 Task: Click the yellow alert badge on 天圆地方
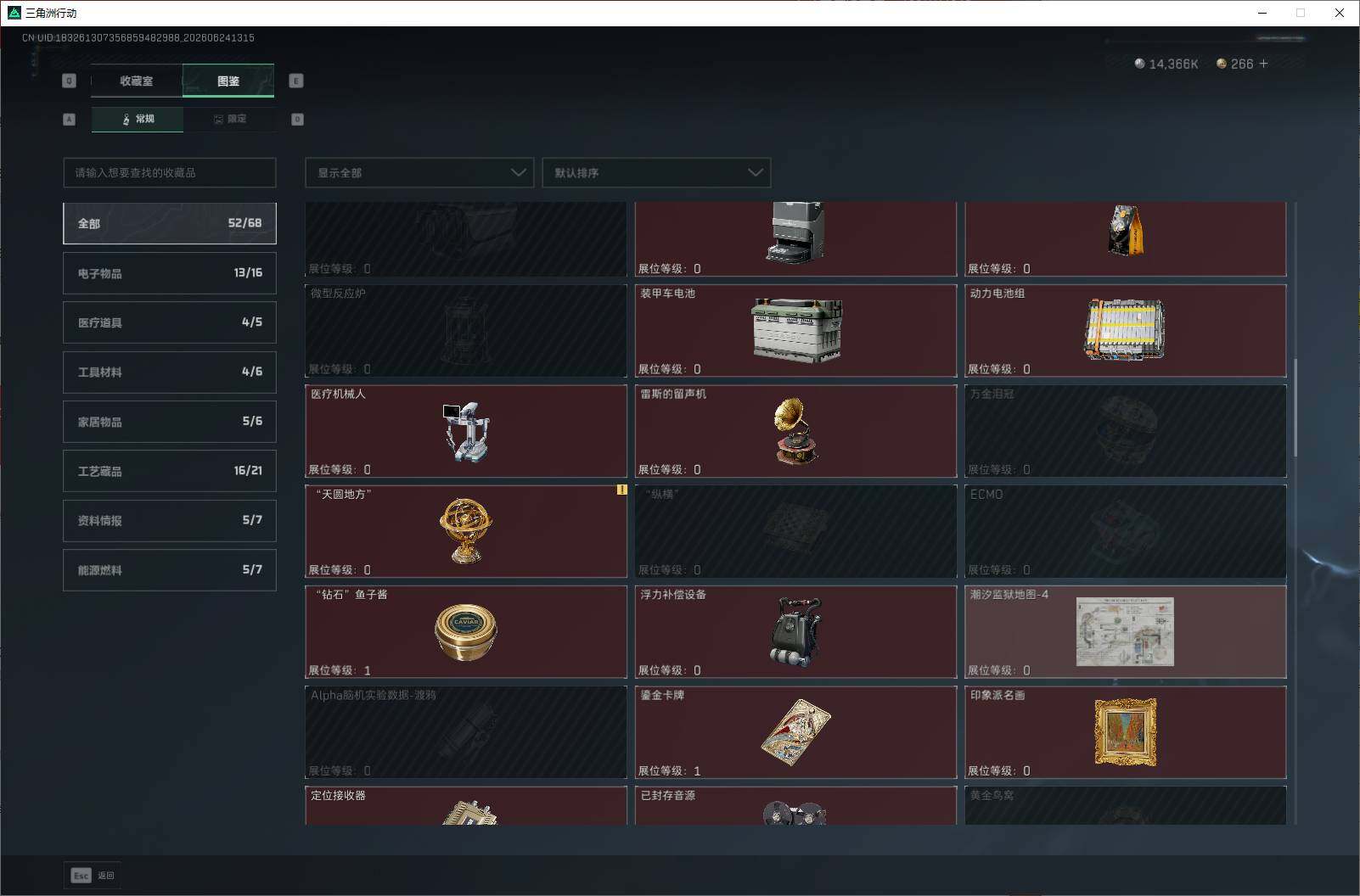[621, 490]
